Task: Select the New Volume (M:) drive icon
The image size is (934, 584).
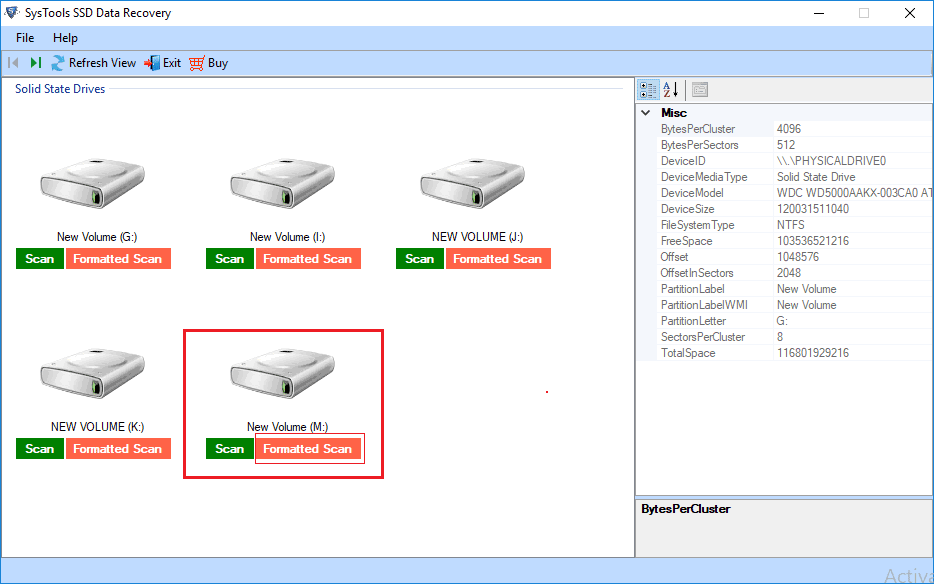Action: [282, 372]
